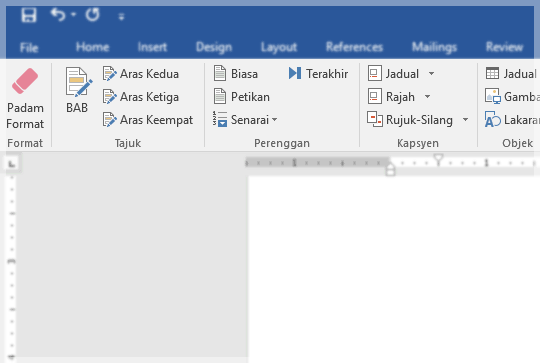Apply Aras Ketiga heading style

click(141, 97)
